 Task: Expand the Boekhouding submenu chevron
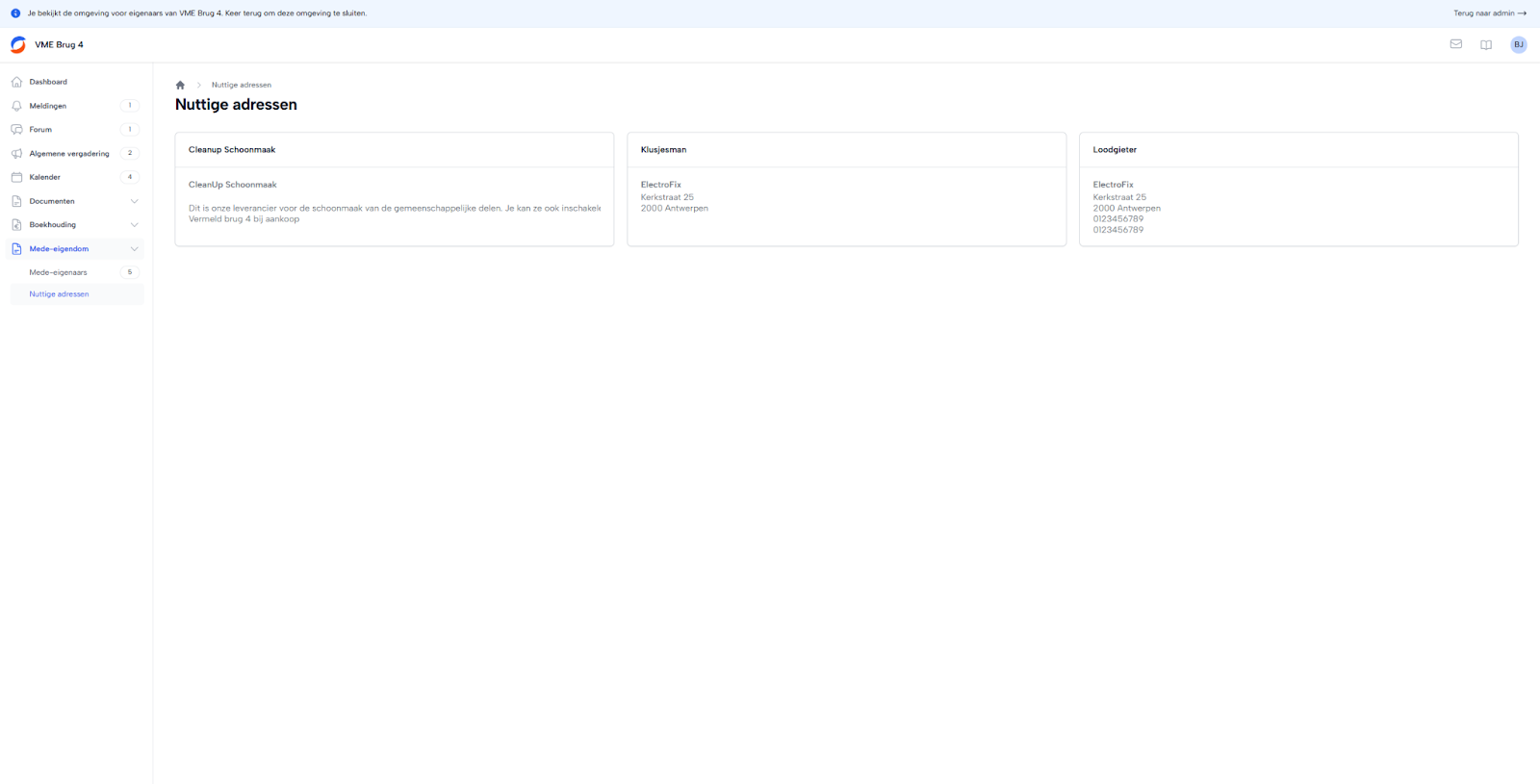[134, 225]
